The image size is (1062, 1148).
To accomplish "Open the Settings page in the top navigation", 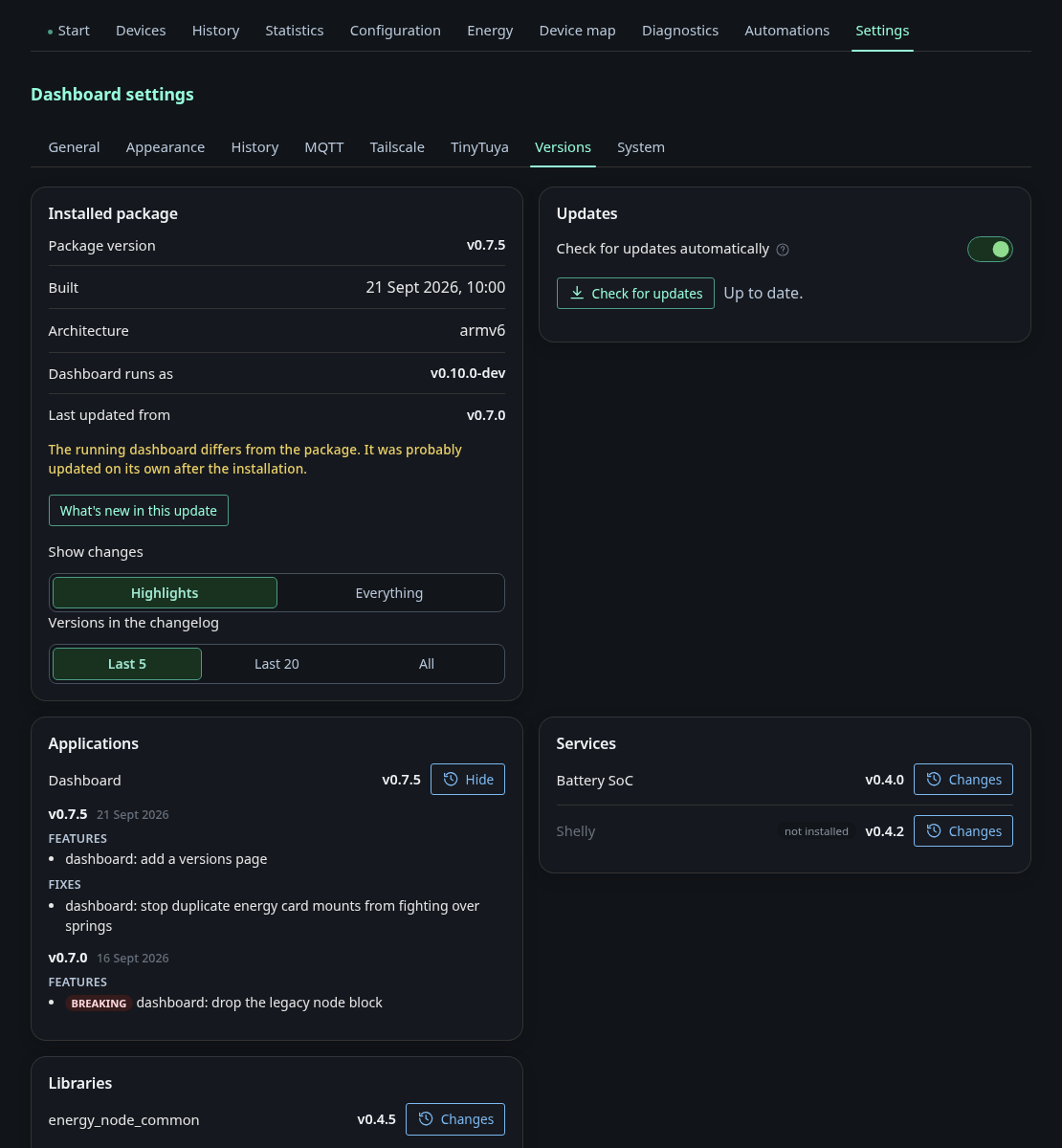I will pos(882,31).
